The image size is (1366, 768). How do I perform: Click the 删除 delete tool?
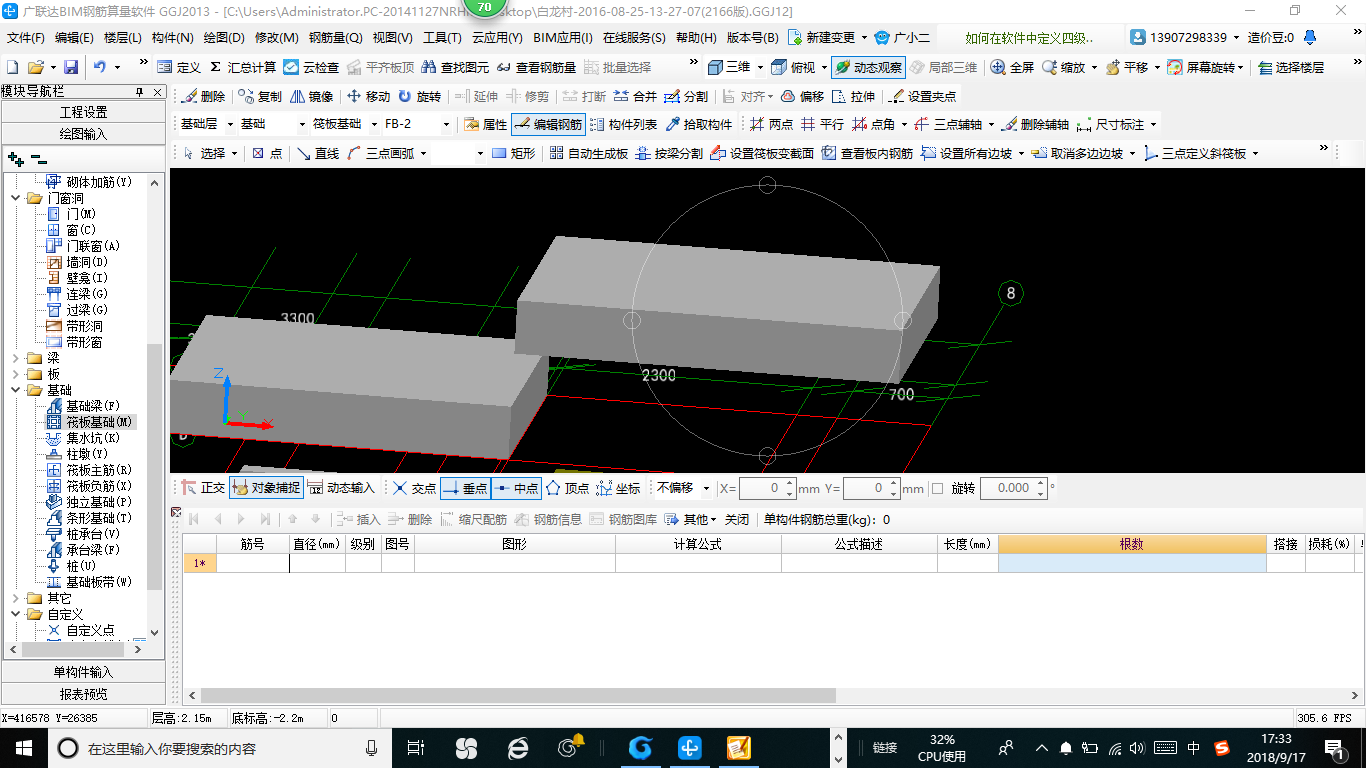pyautogui.click(x=203, y=97)
